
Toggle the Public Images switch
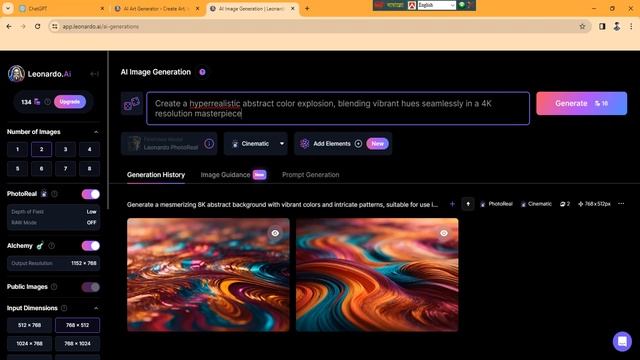(x=91, y=287)
